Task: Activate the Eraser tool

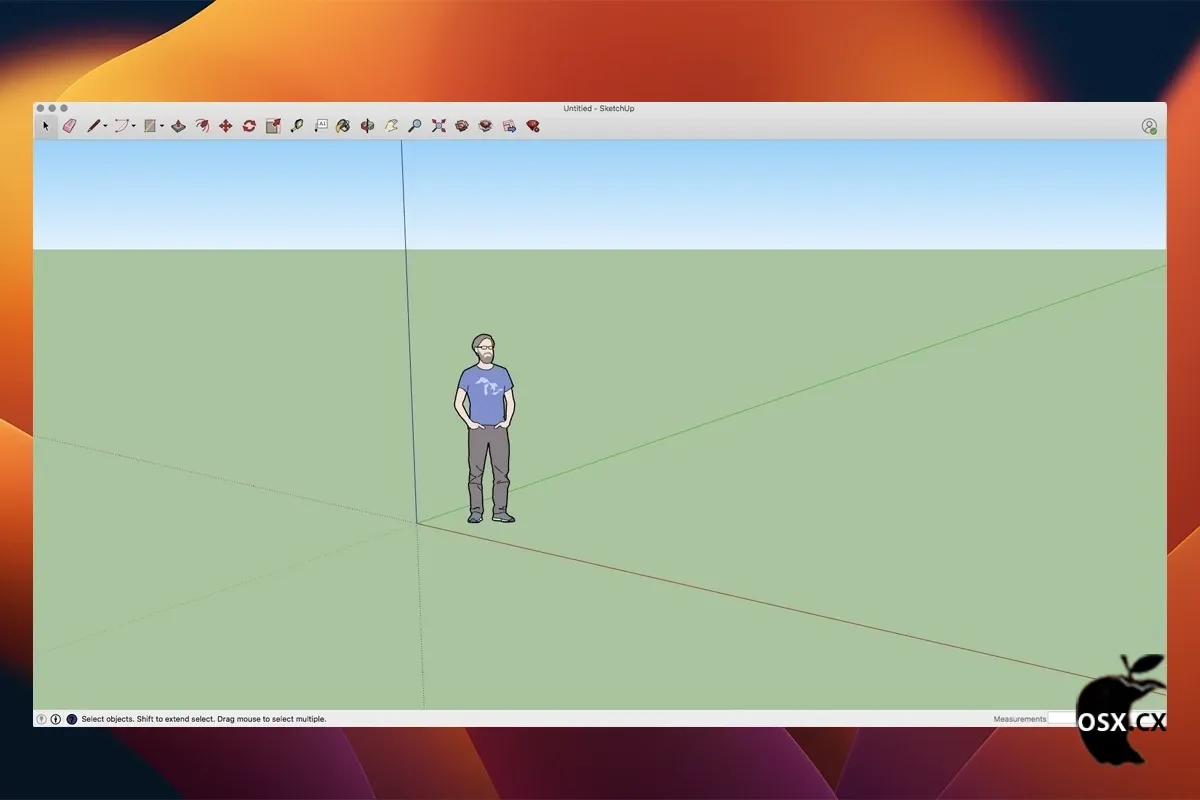Action: coord(69,126)
